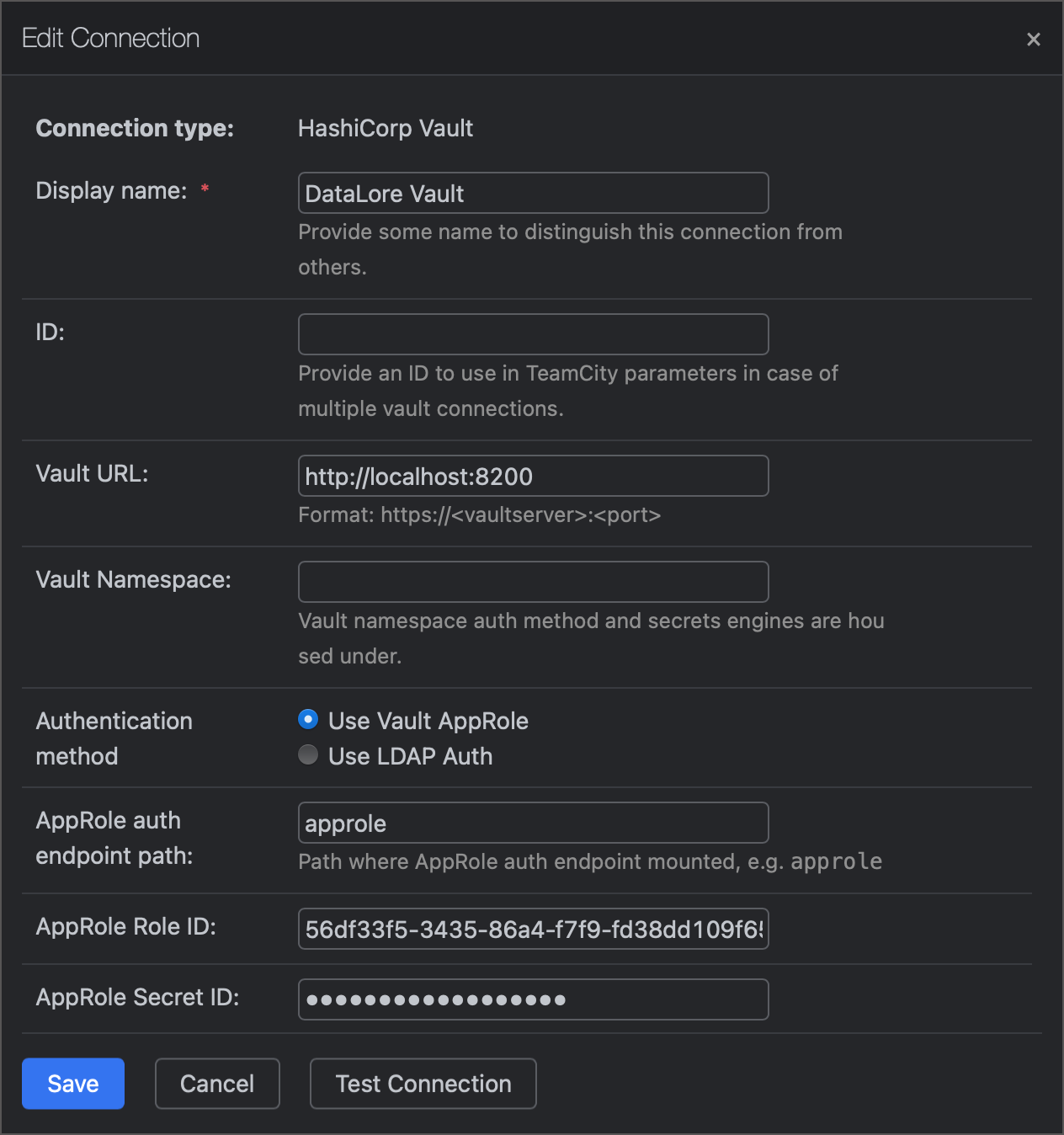Click the Display name input field

click(533, 193)
